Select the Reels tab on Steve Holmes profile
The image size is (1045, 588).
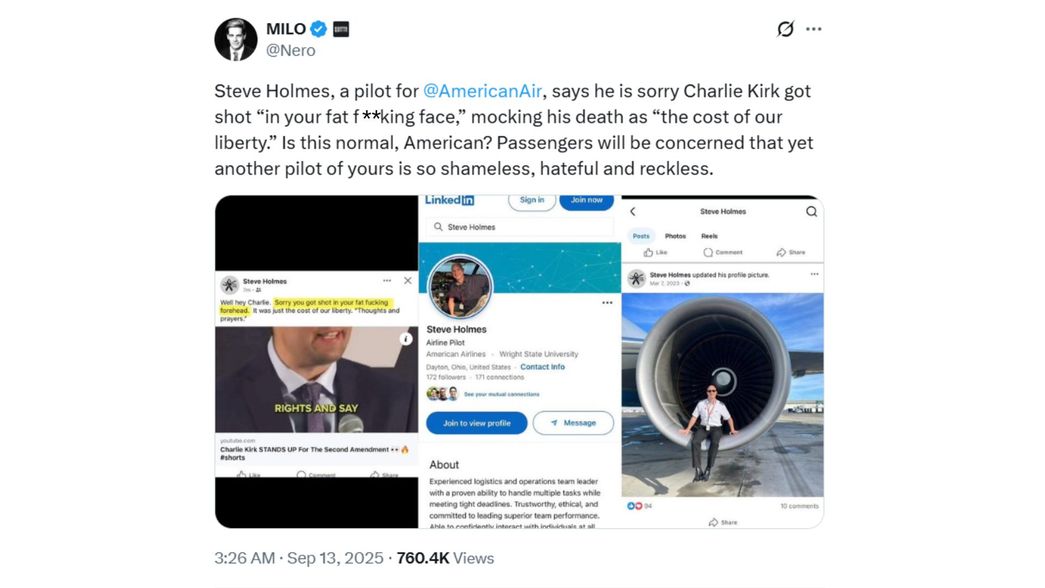709,237
